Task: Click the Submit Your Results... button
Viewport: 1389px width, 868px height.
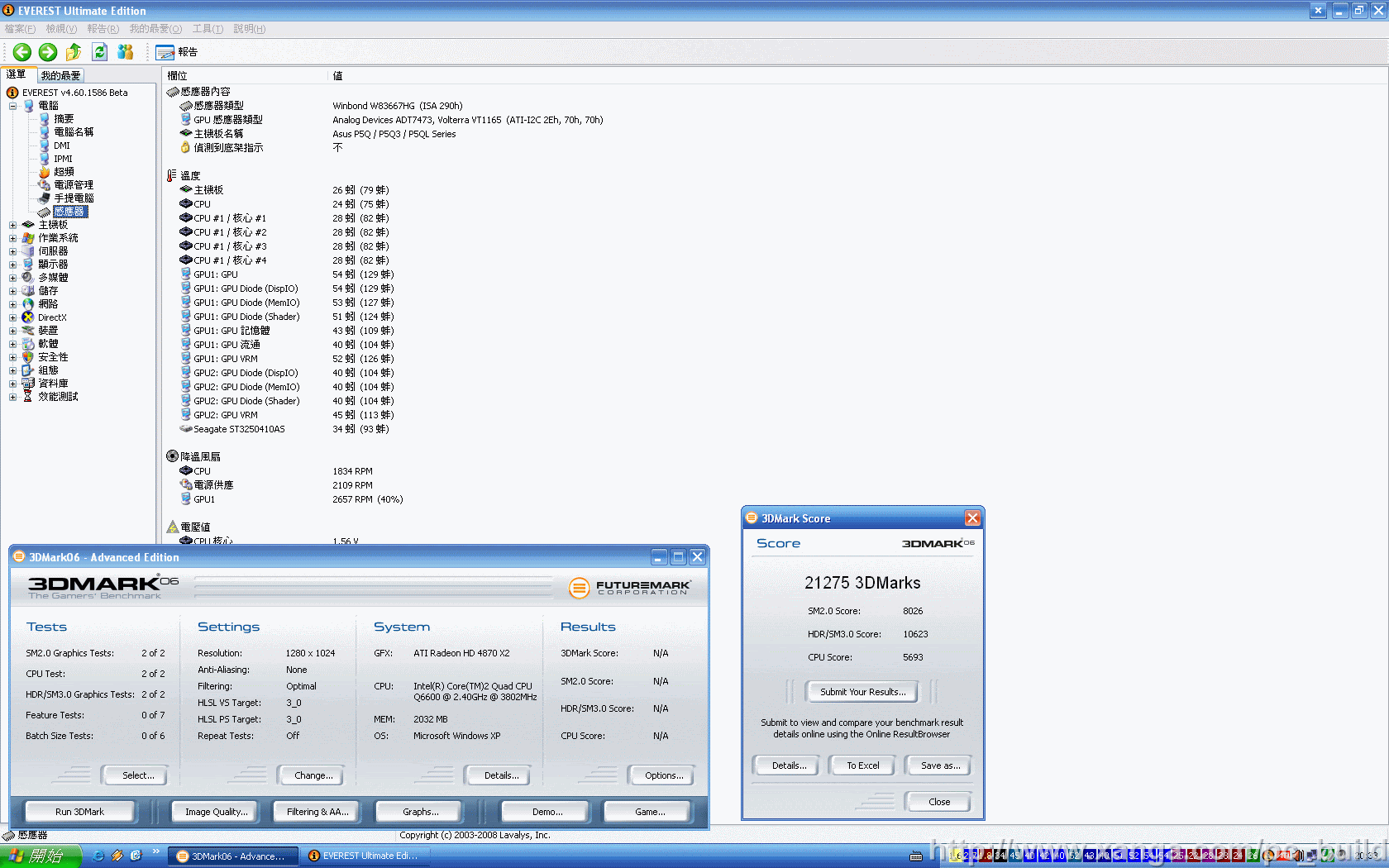Action: coord(862,692)
